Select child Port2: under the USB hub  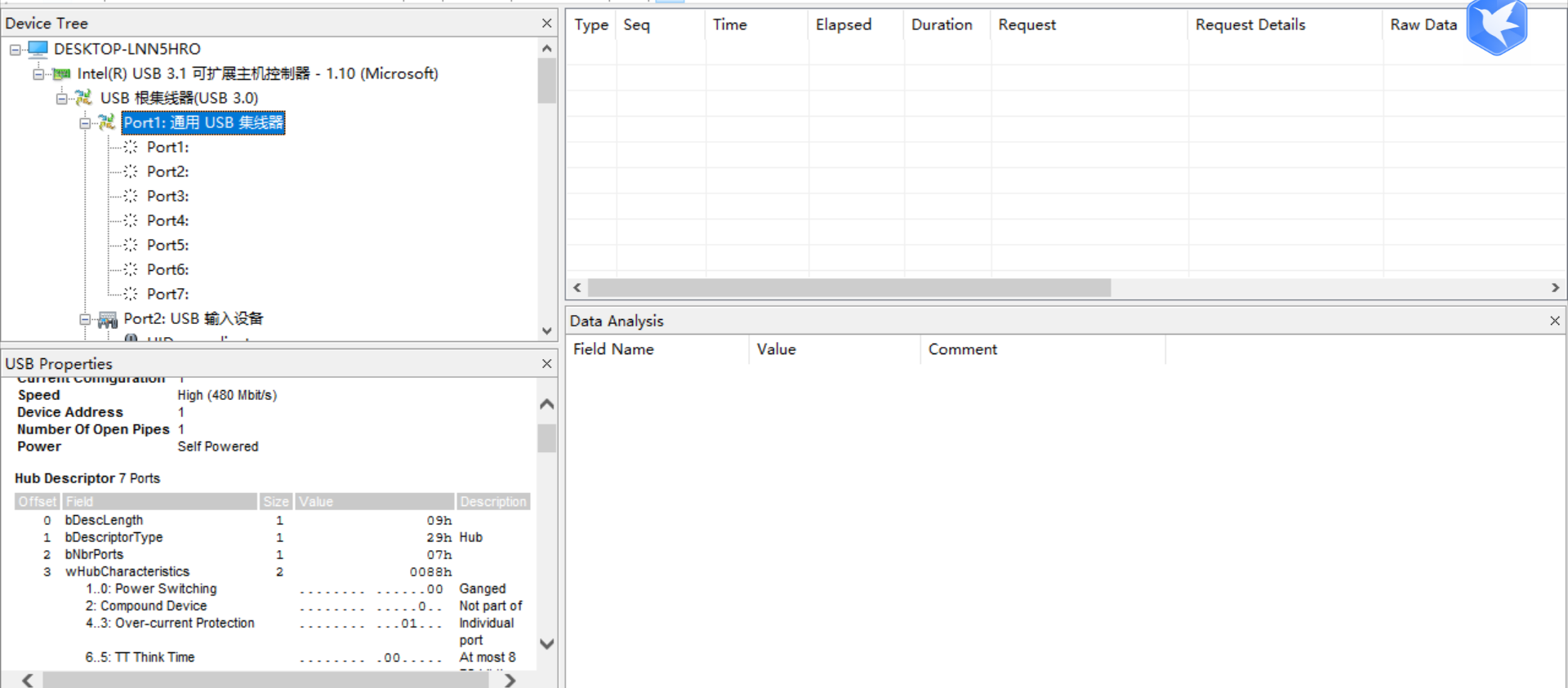tap(167, 171)
